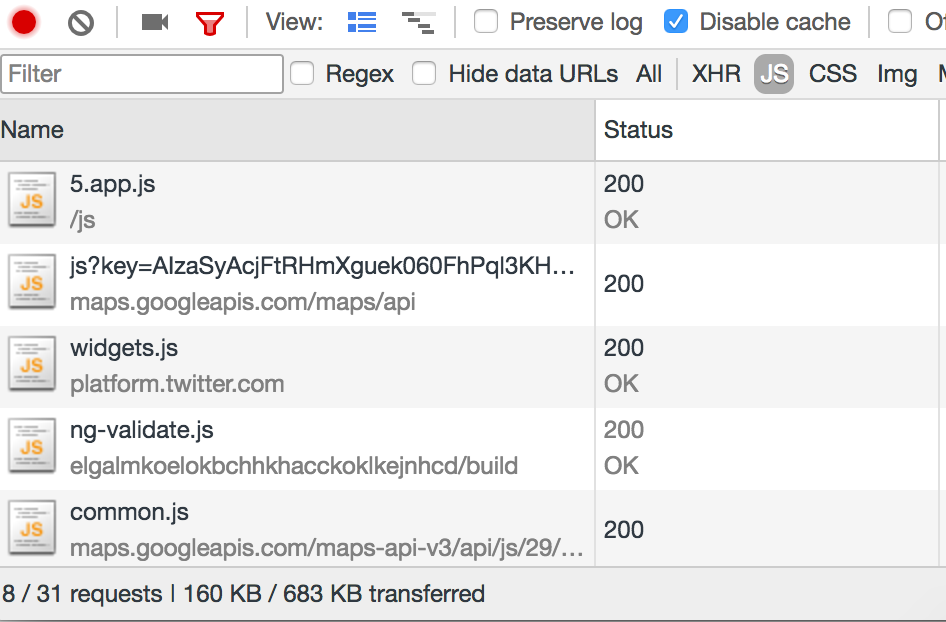Sort by the Name column header
The image size is (946, 622).
coord(297,130)
